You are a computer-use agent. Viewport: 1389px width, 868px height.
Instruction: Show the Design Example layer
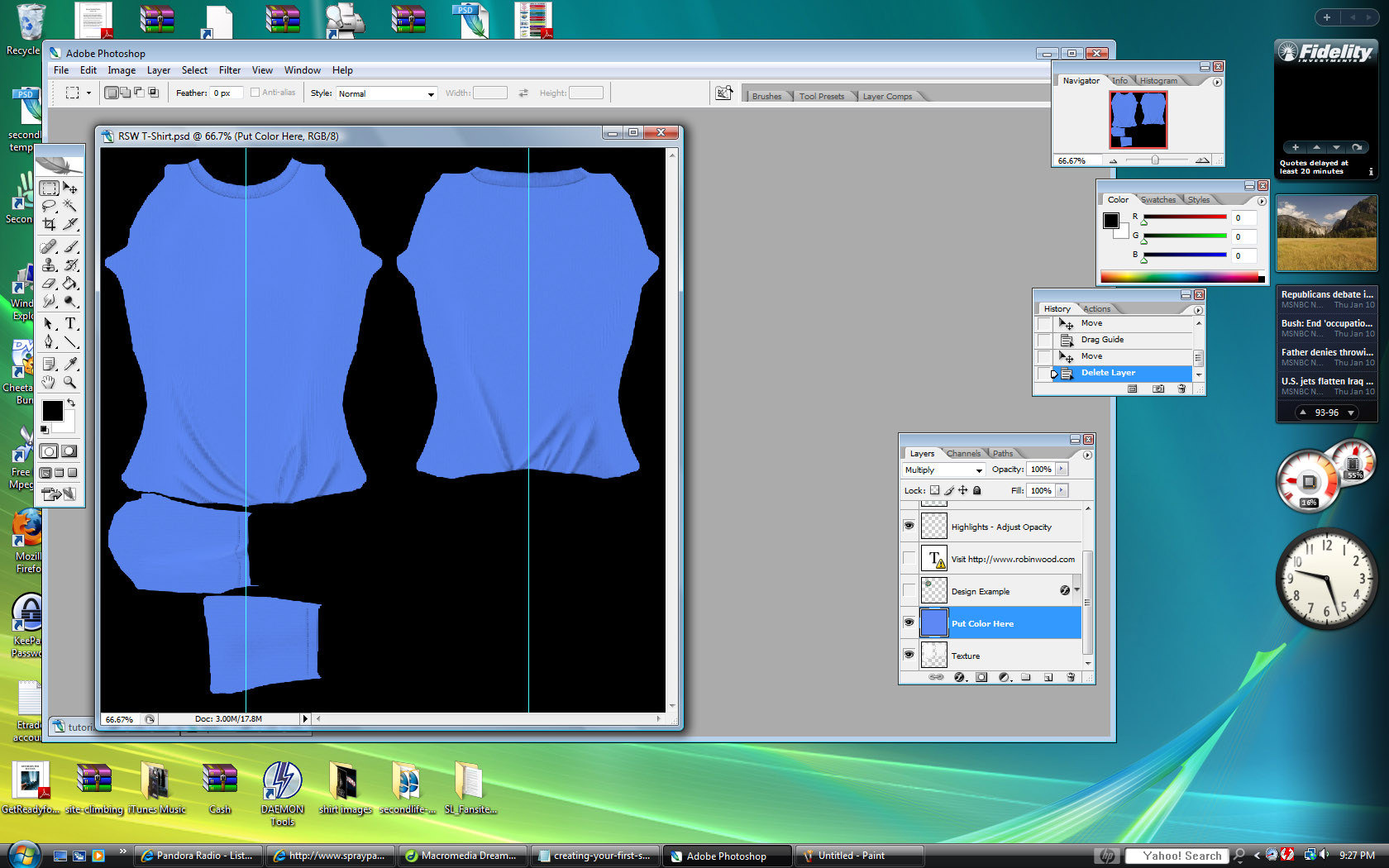[909, 589]
